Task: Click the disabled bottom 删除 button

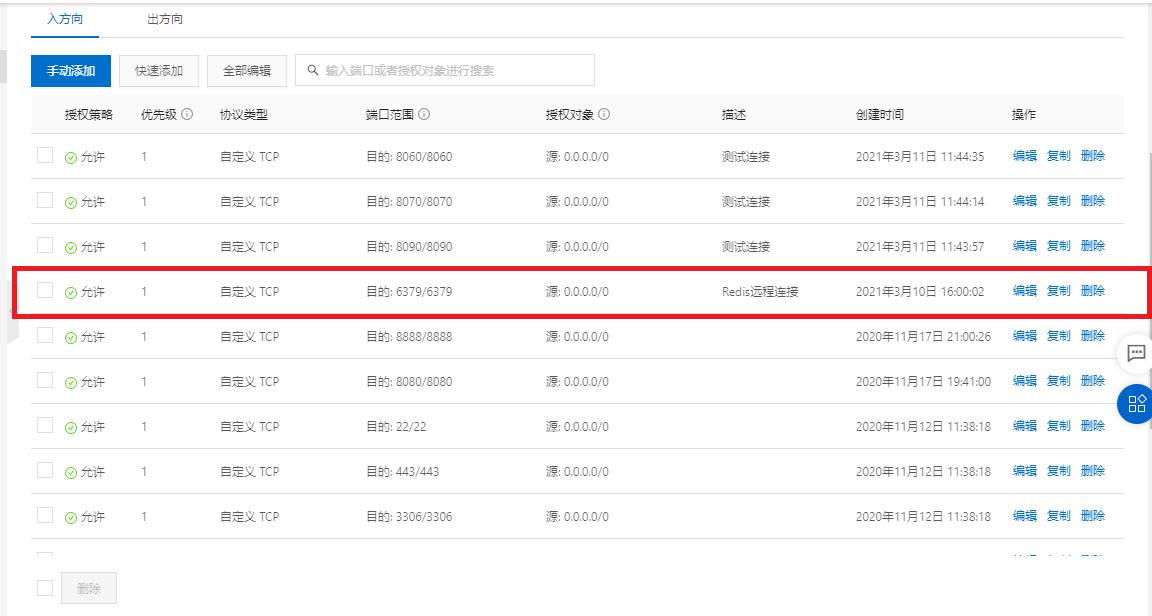Action: [x=89, y=588]
